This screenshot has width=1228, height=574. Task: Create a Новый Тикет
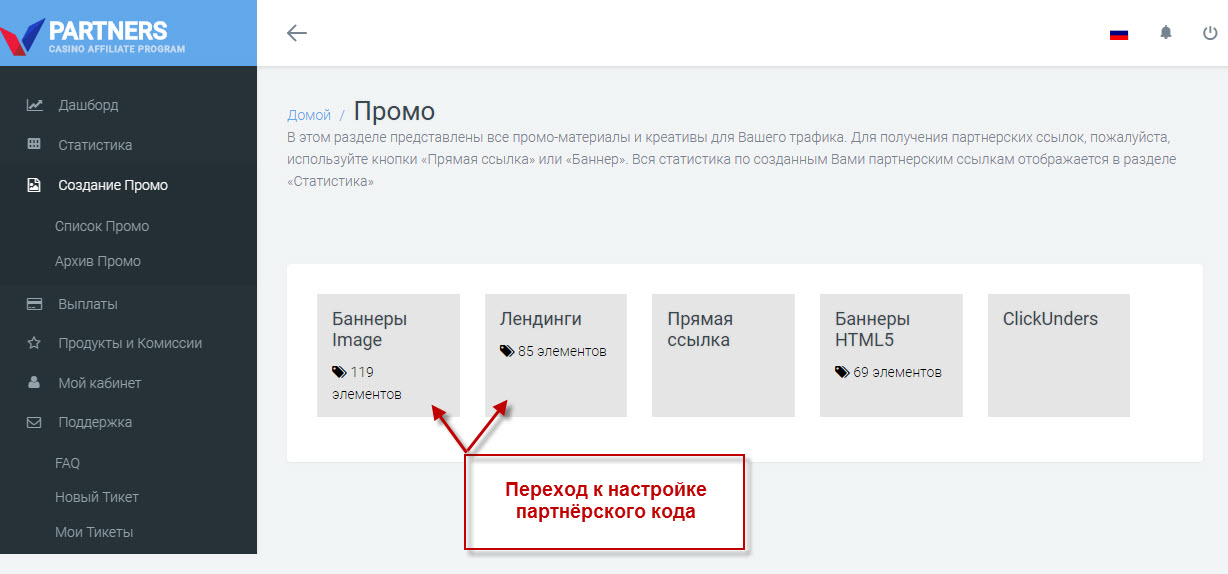pyautogui.click(x=97, y=497)
